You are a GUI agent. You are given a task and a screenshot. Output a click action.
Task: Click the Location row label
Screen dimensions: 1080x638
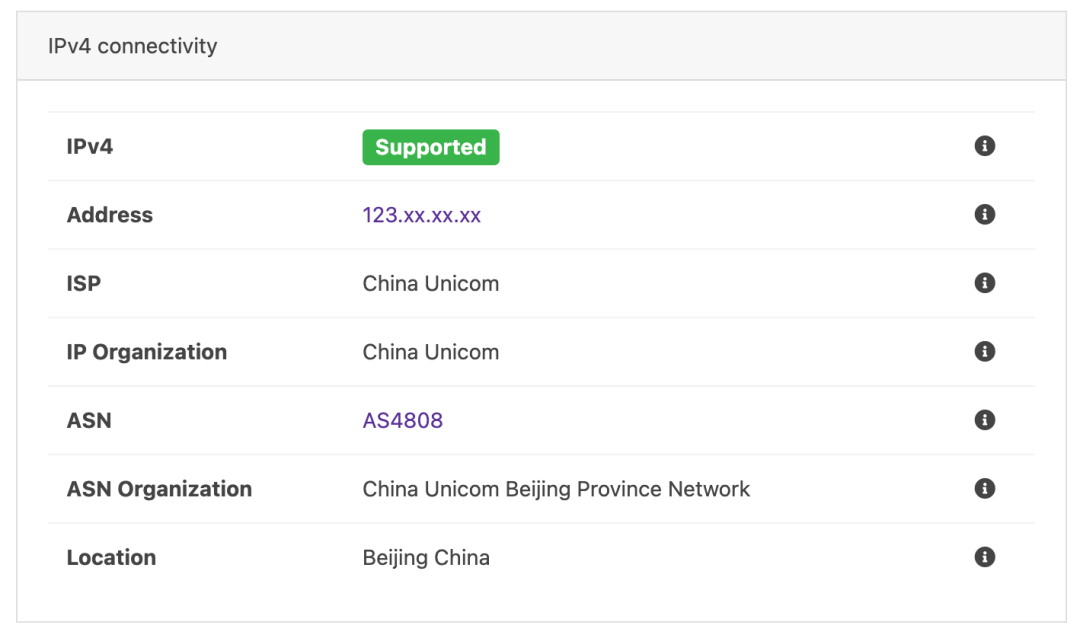coord(111,557)
